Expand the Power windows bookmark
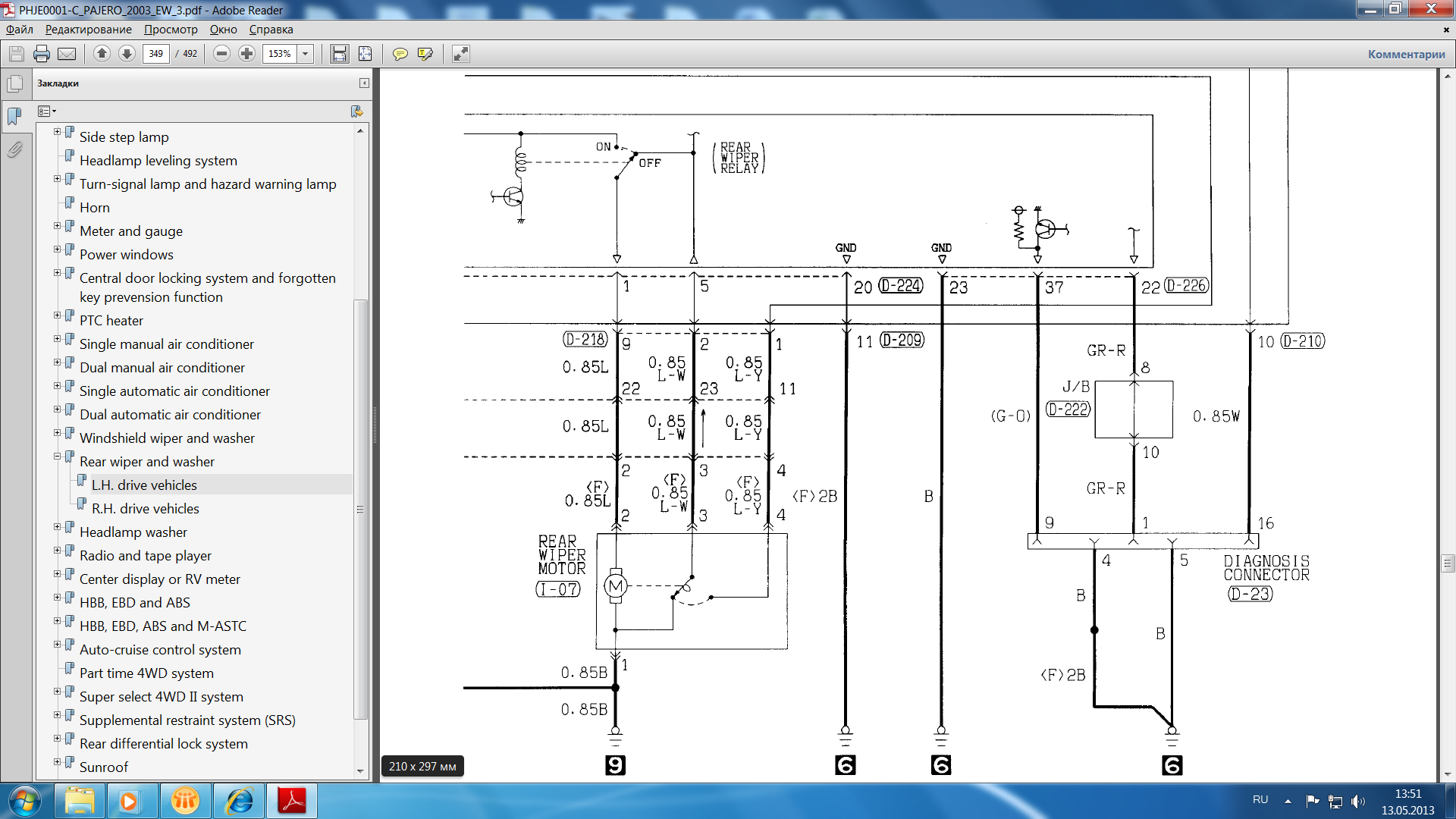1456x819 pixels. [x=57, y=249]
